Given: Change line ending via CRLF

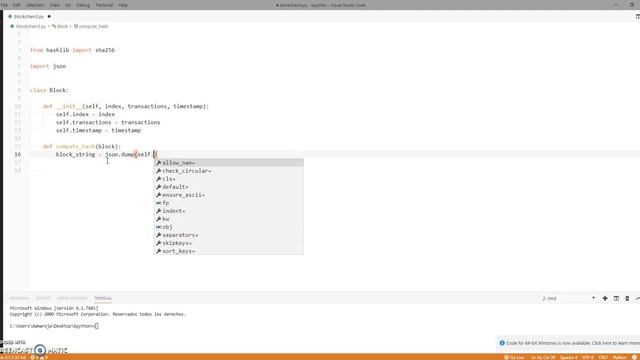Looking at the screenshot, I should pos(603,358).
